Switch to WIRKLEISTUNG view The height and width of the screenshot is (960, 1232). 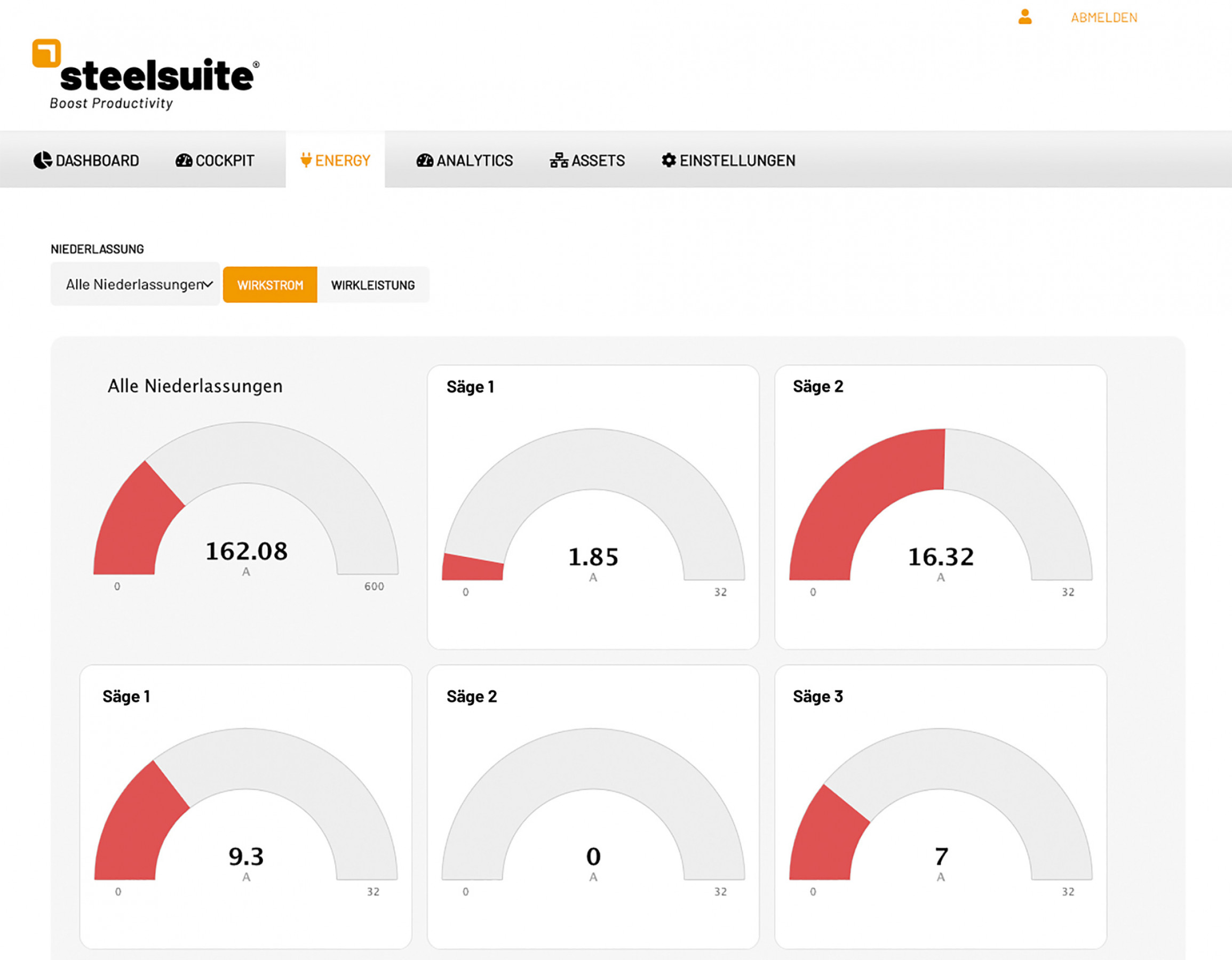coord(372,285)
